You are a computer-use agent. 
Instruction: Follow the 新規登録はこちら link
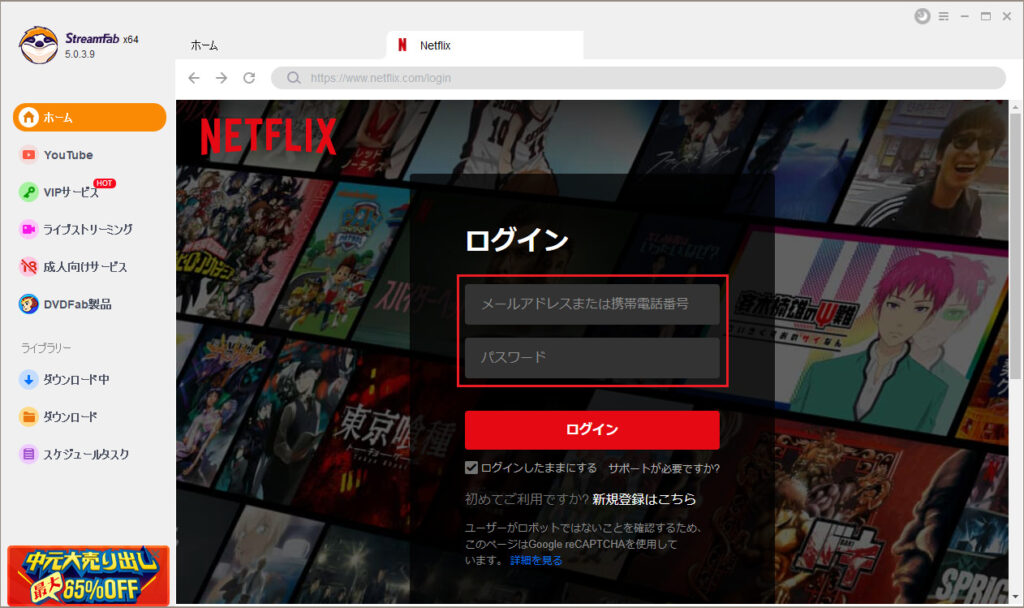tap(644, 500)
